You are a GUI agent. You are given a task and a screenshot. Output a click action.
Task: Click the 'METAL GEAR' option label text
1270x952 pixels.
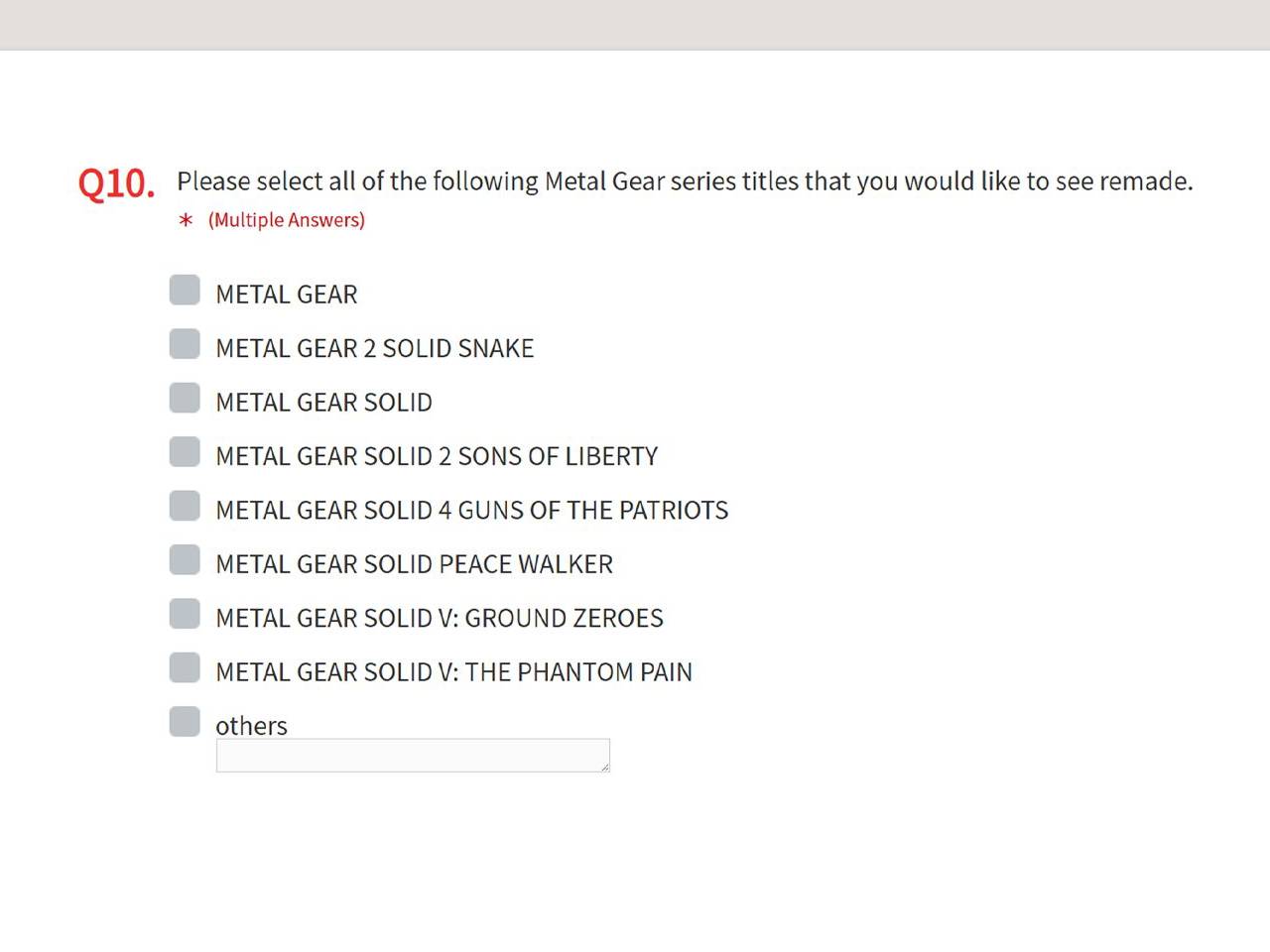286,295
